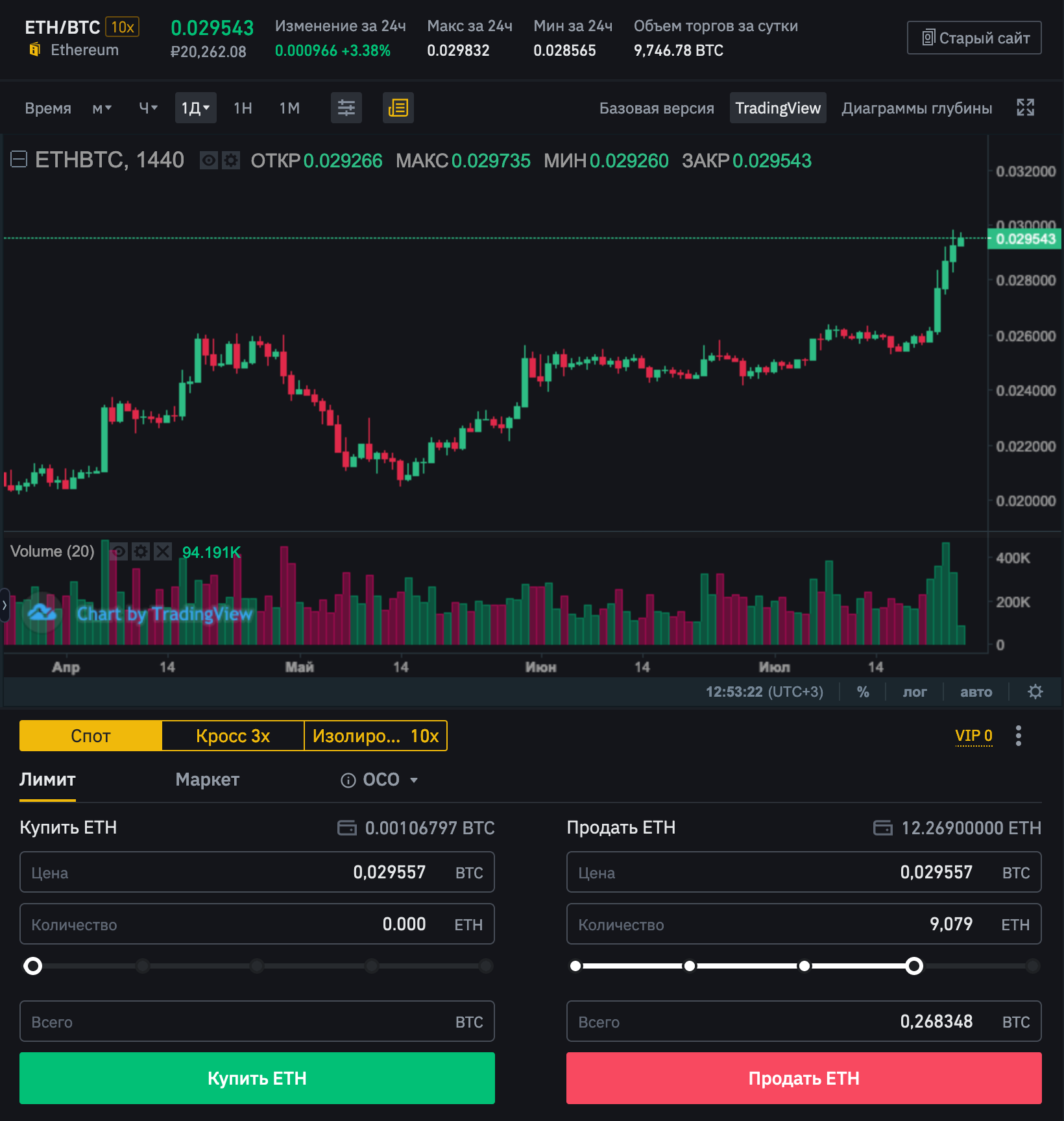Open chart indicator settings sliders icon
The width and height of the screenshot is (1064, 1121).
346,108
